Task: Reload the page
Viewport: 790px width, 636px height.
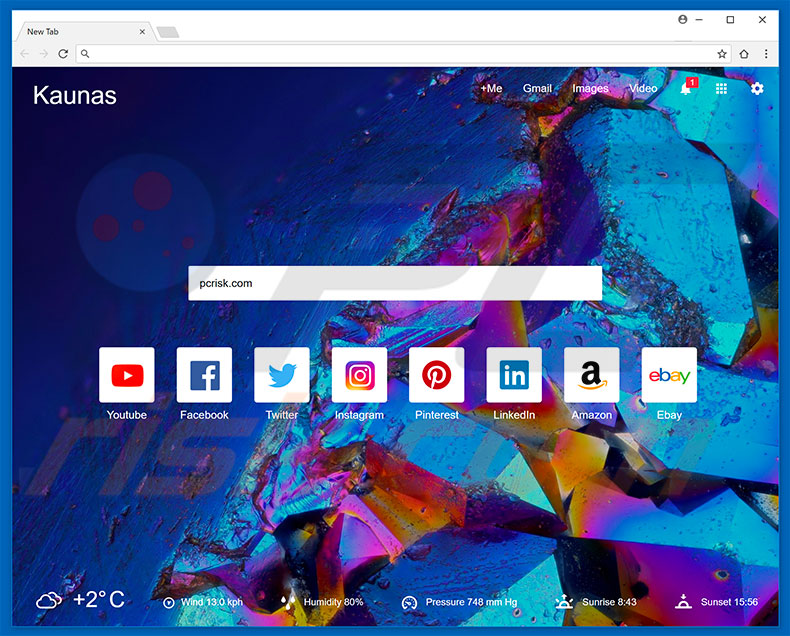Action: pyautogui.click(x=63, y=54)
